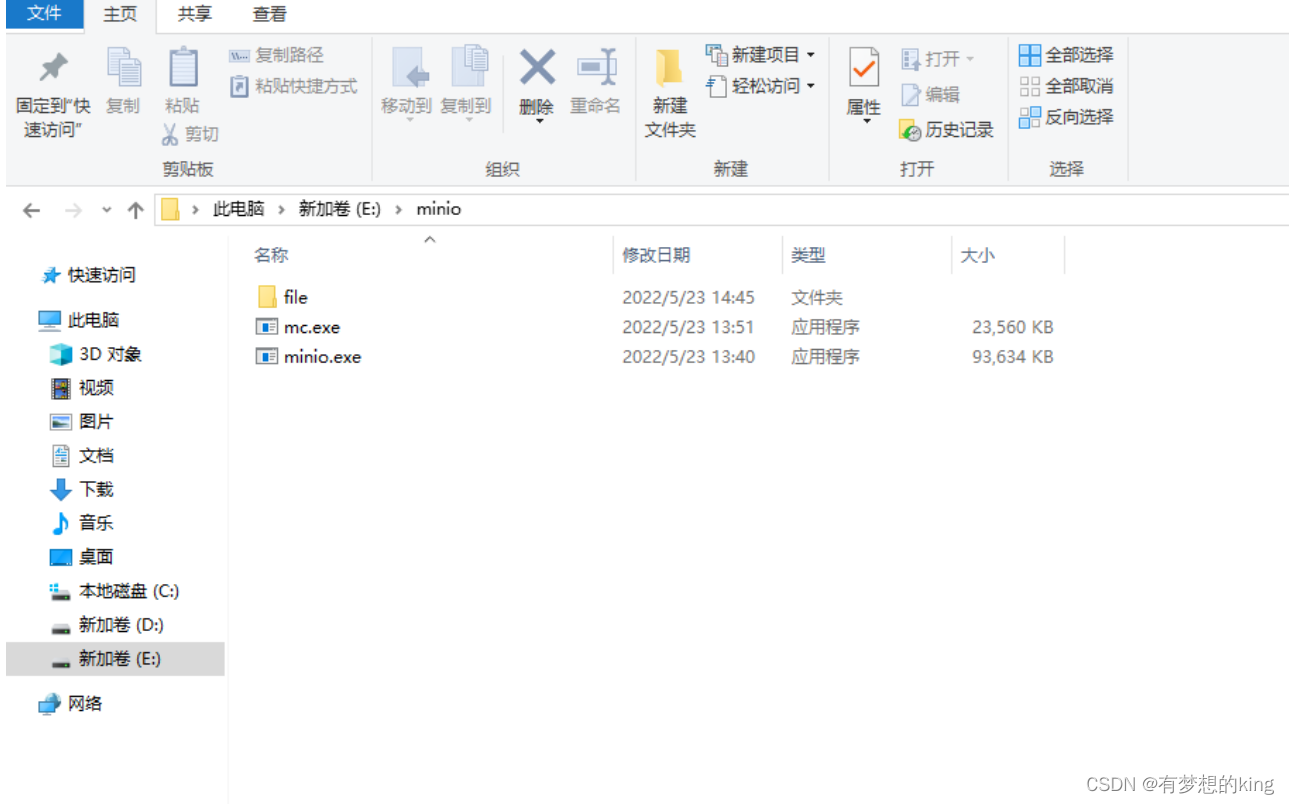Click 新加卷 (E:) in the address breadcrumb
Screen dimensions: 1289x804
339,209
